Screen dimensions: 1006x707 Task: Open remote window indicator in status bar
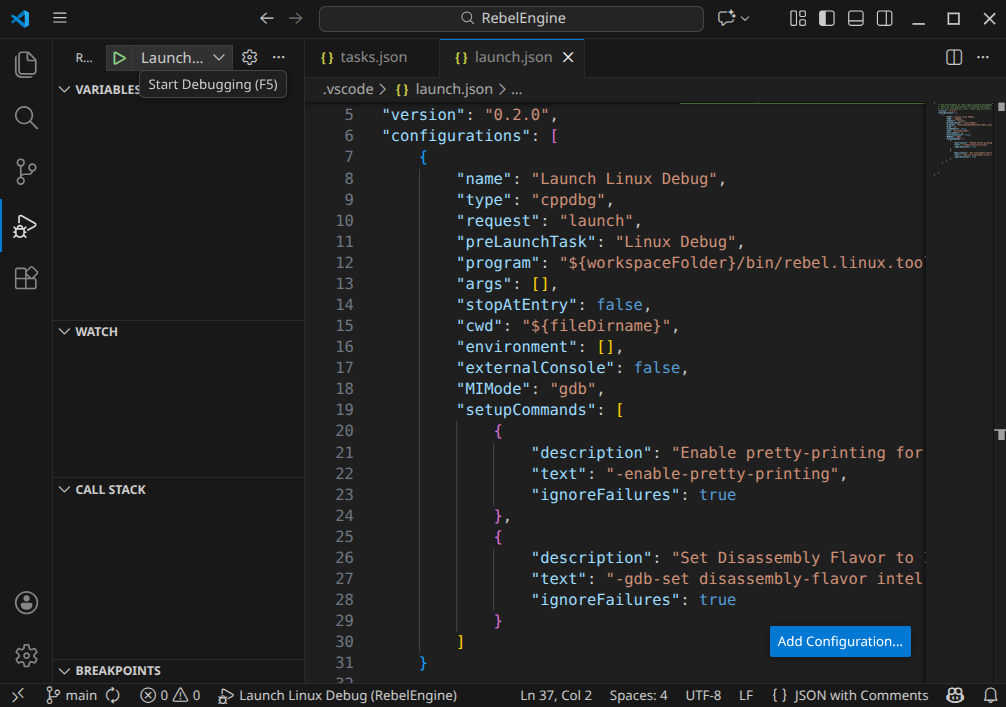[x=18, y=695]
